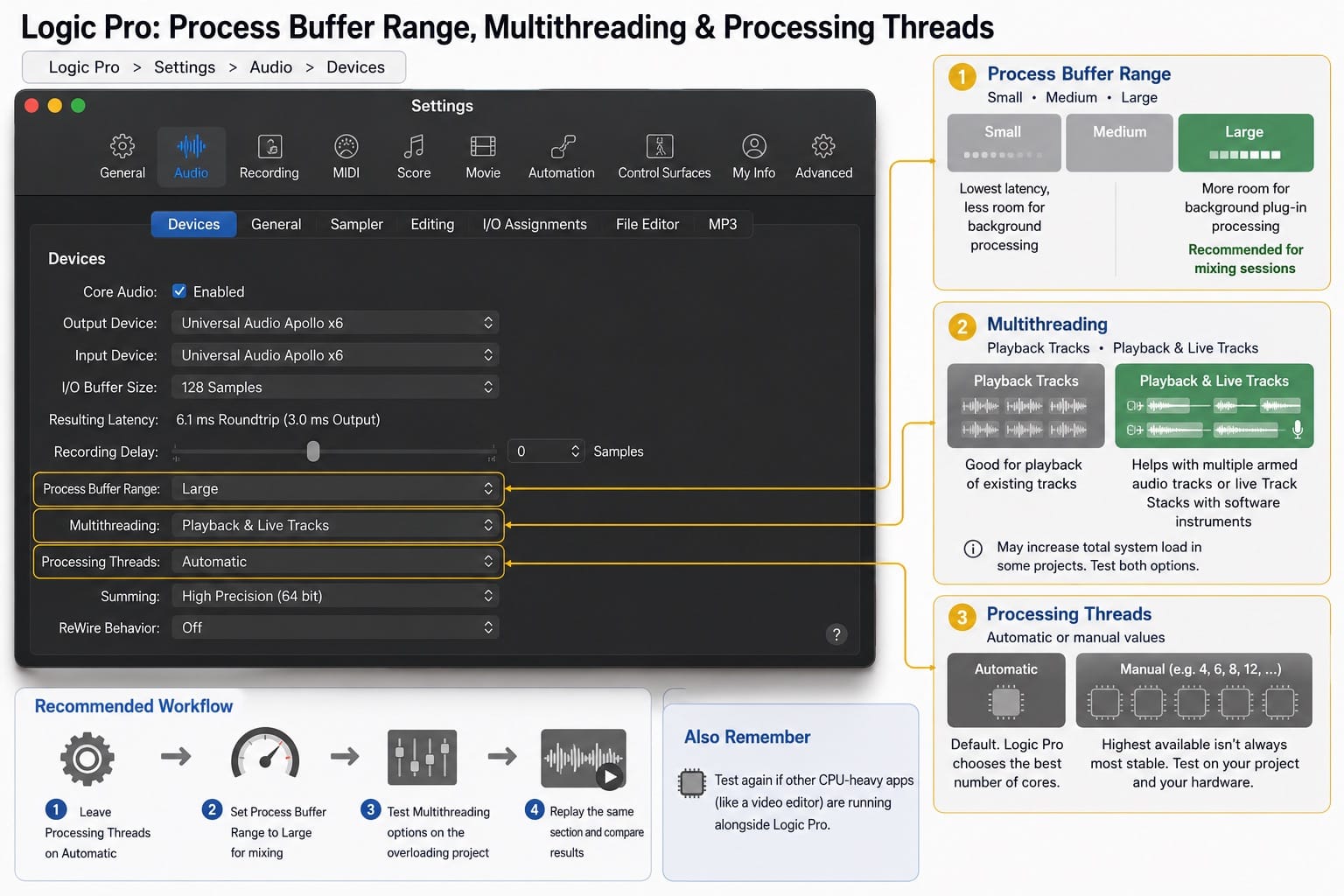Open the Output Device dropdown
This screenshot has height=896, width=1344.
(335, 323)
